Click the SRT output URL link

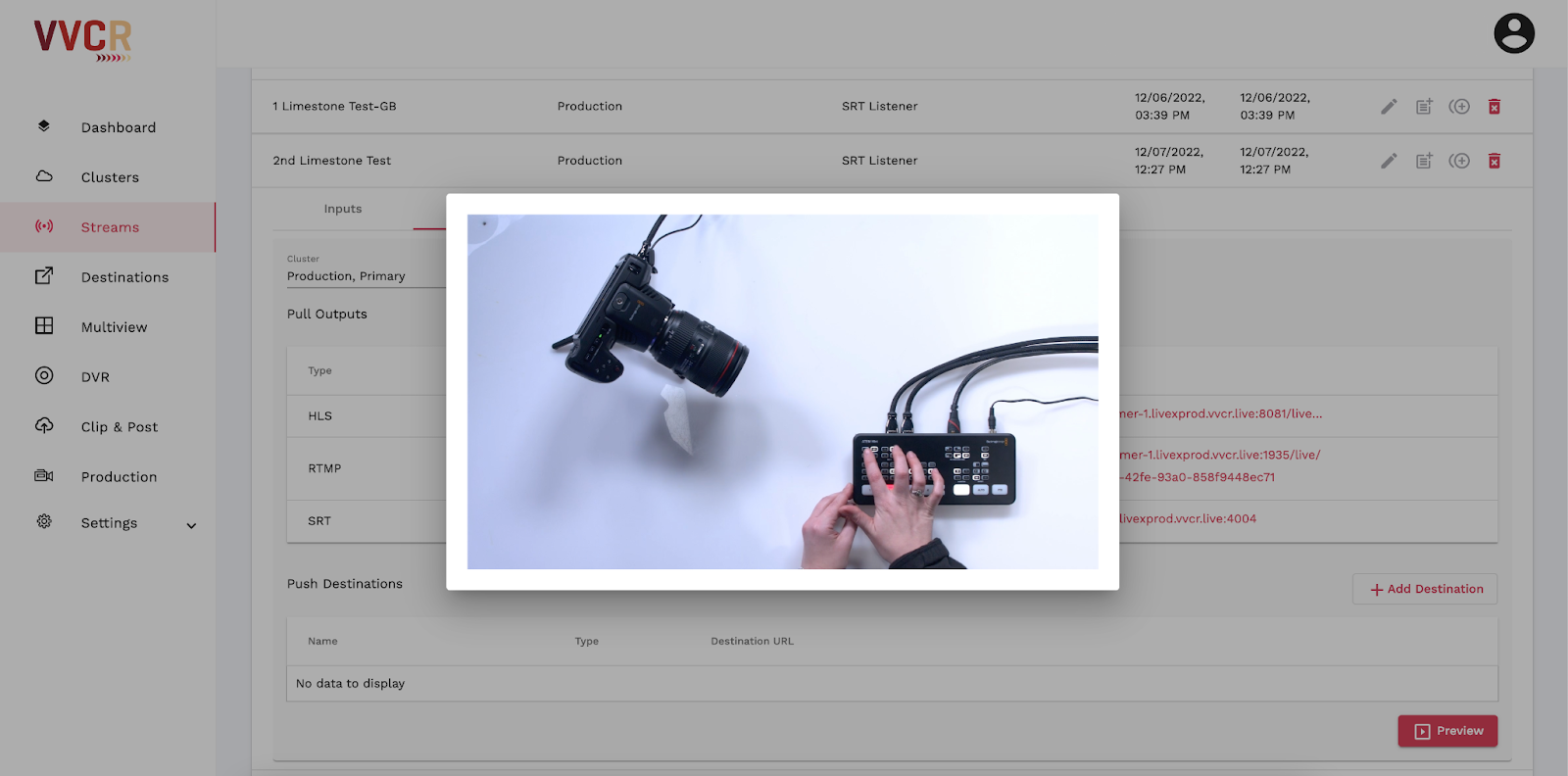pyautogui.click(x=1188, y=518)
